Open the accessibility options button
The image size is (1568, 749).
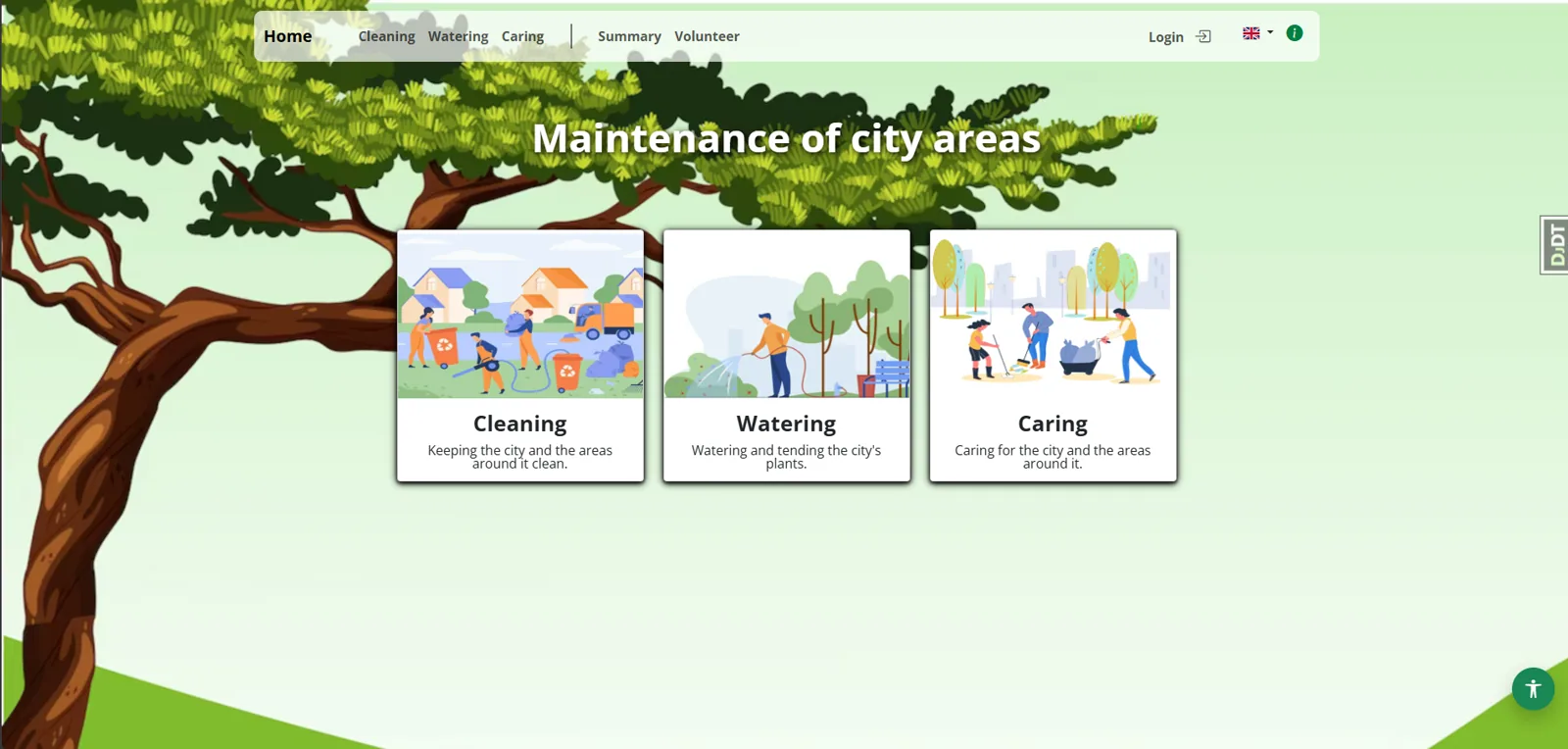[1533, 689]
